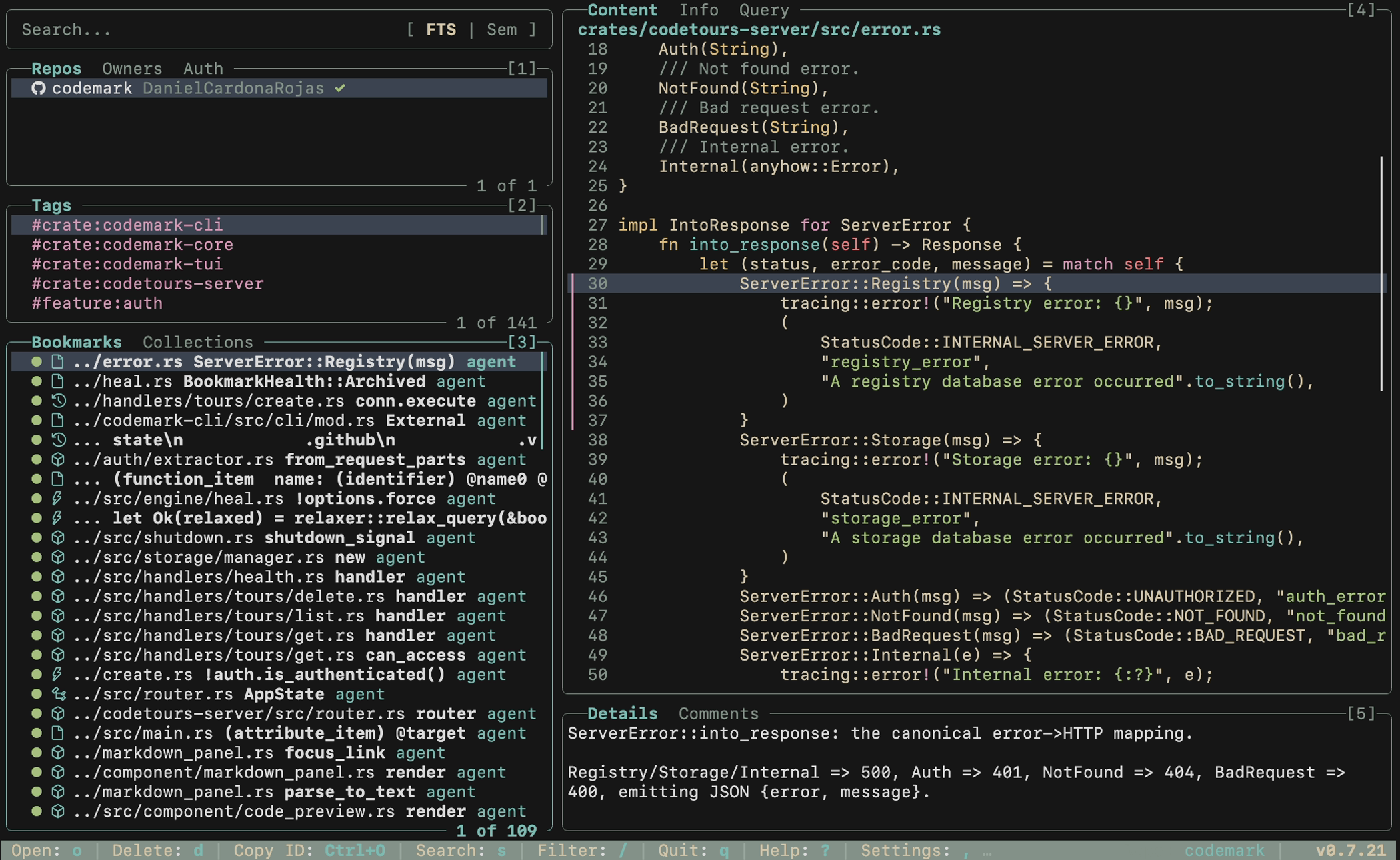Screen dimensions: 1400x860
Task: Click the Help: ? status bar hint
Action: pos(795,851)
